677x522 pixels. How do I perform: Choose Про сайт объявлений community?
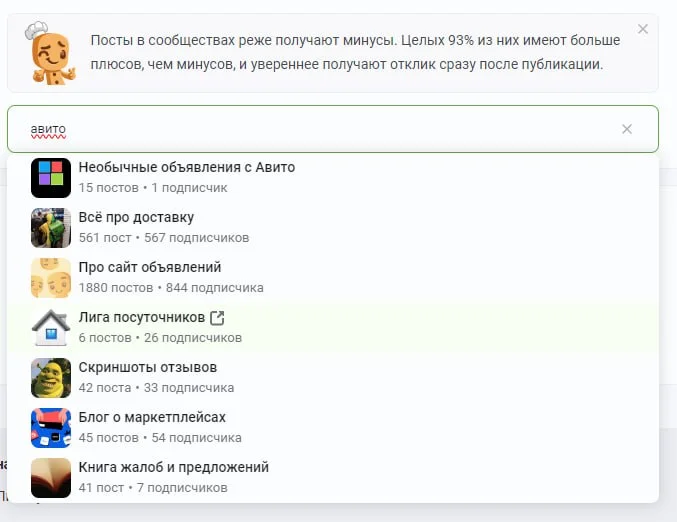[333, 278]
